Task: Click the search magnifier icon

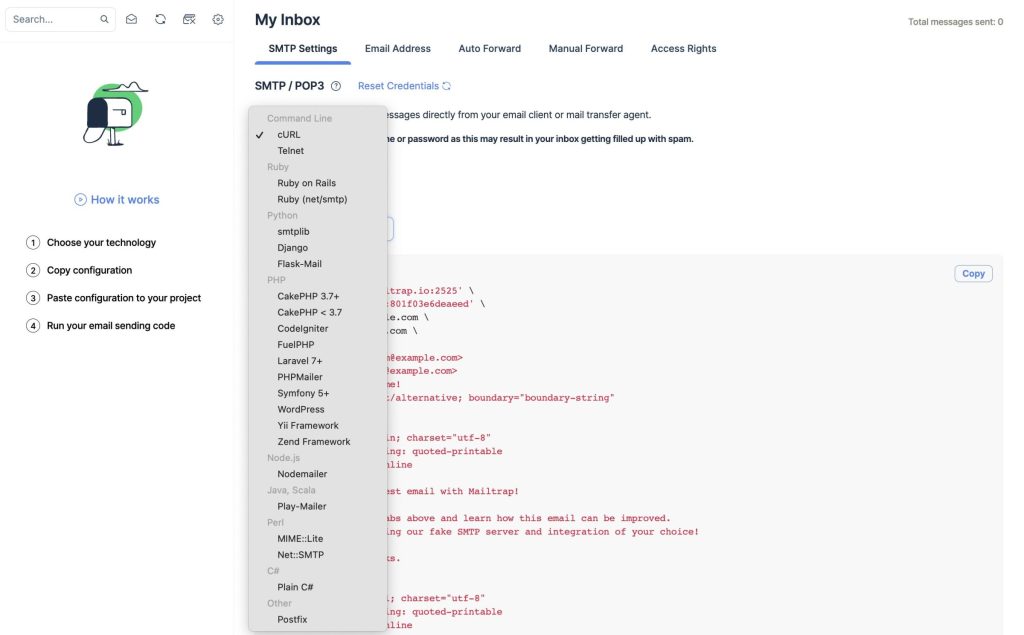Action: [103, 19]
